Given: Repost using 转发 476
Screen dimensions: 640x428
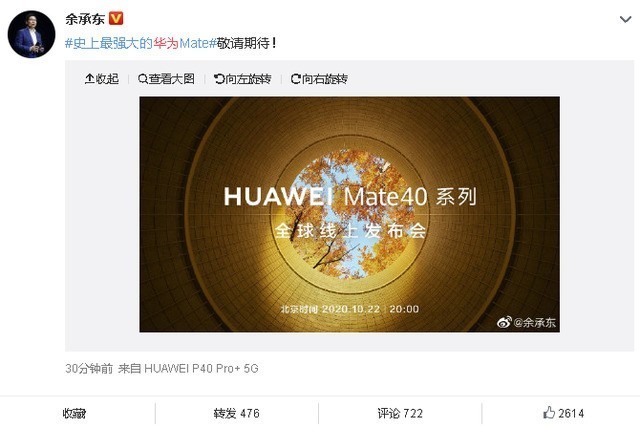Looking at the screenshot, I should (x=236, y=413).
